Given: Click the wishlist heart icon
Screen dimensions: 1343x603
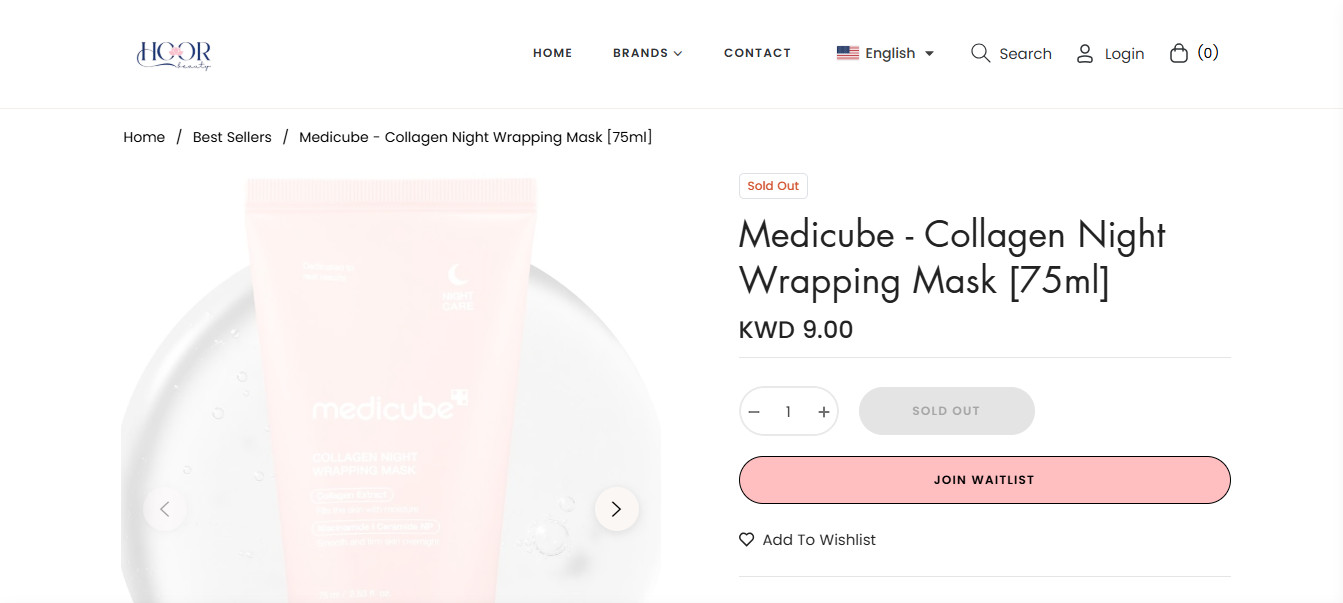Looking at the screenshot, I should (746, 540).
